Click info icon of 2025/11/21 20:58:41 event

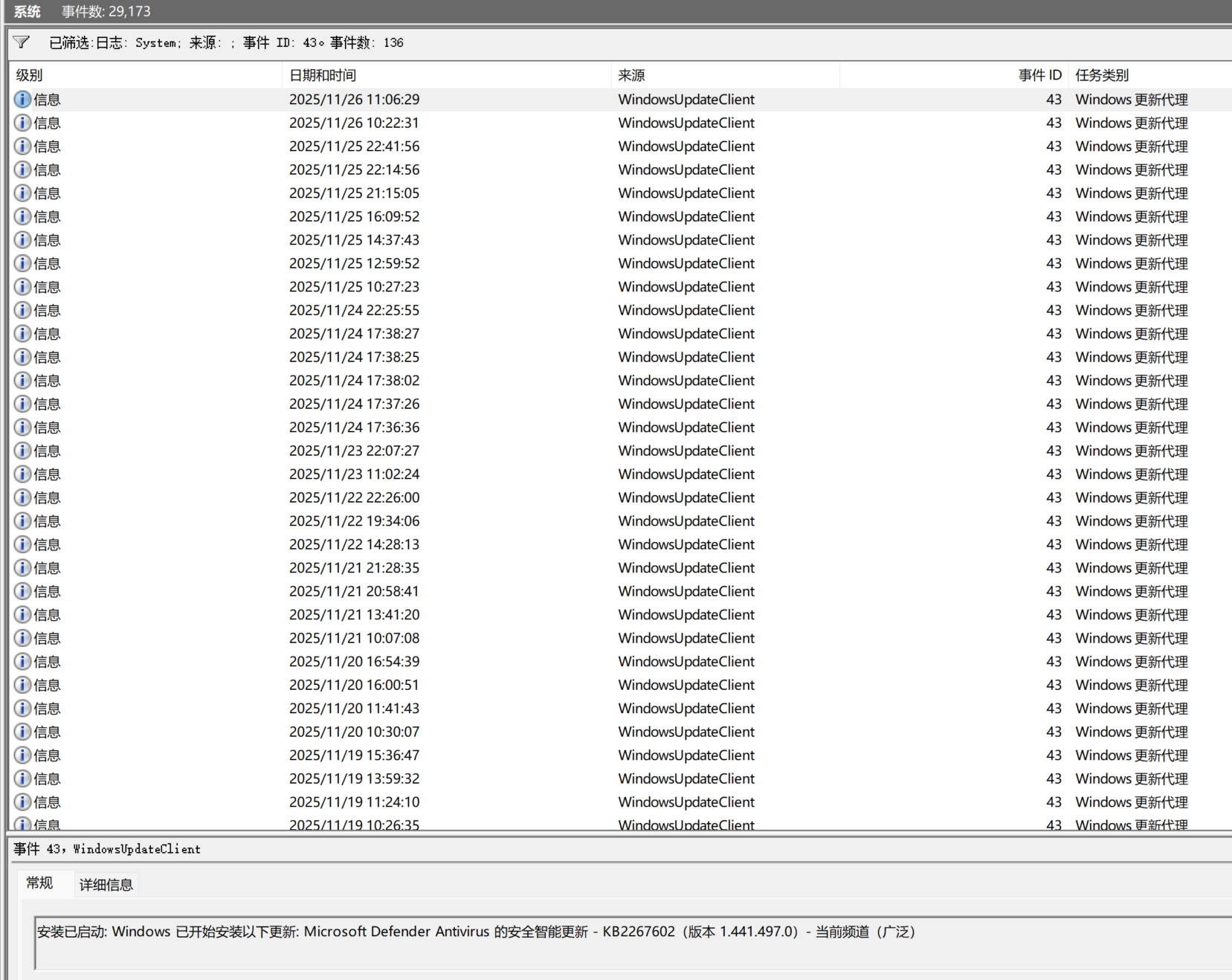(23, 592)
